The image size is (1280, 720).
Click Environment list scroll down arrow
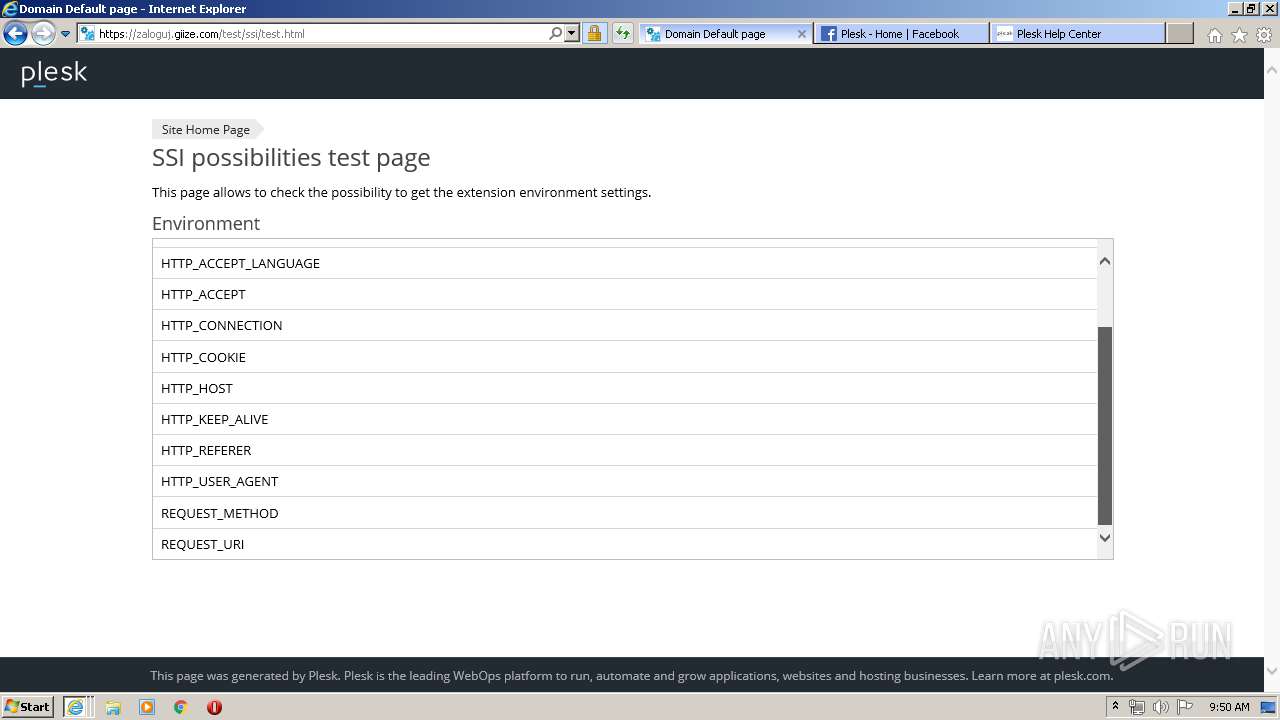point(1105,537)
